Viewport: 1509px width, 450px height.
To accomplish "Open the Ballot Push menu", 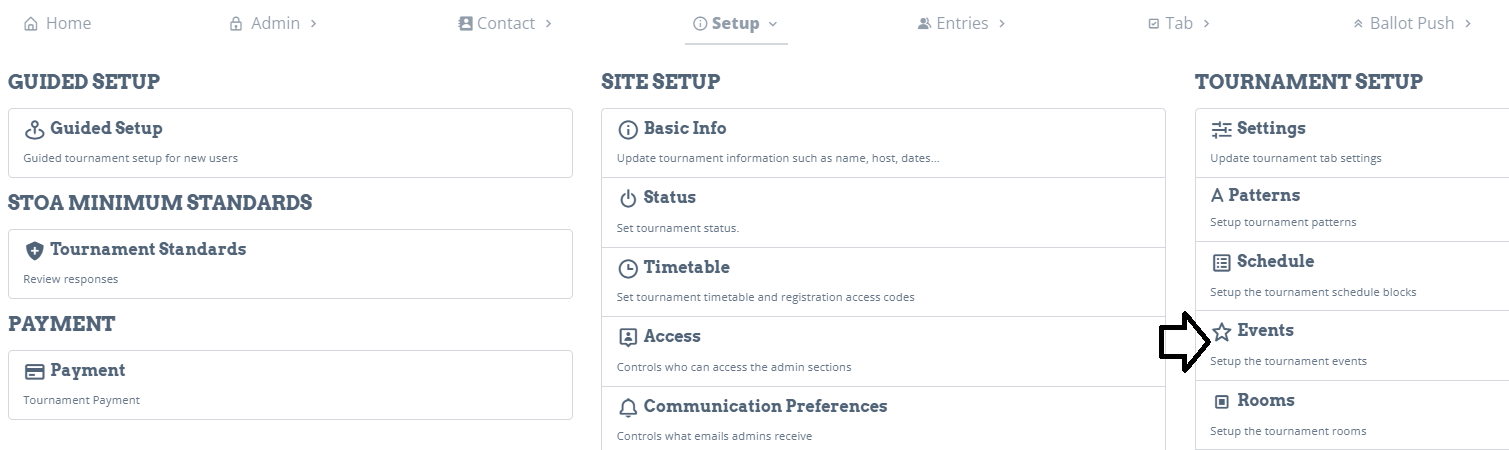I will coord(1412,23).
